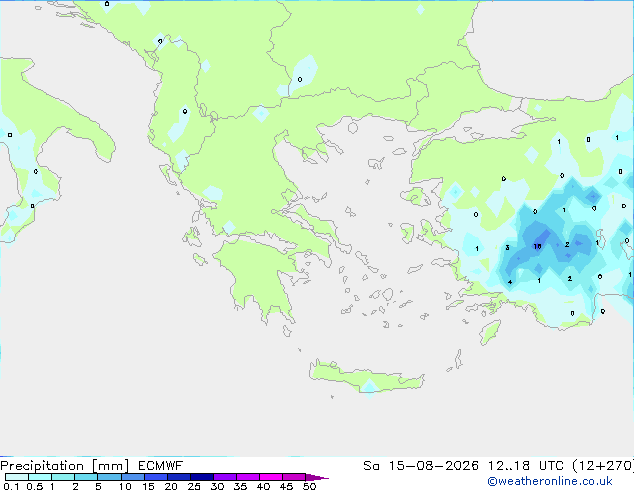Click the 4 mm value marker in southwest Turkey

pos(510,282)
